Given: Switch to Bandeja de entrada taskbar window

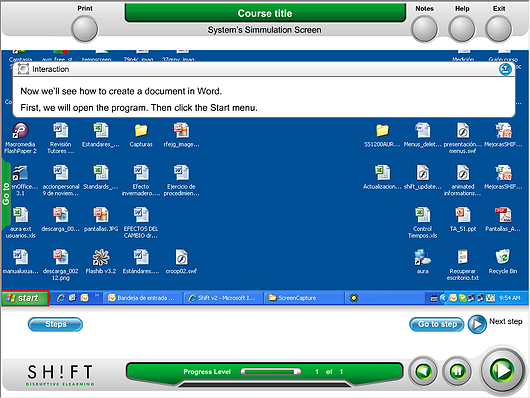Looking at the screenshot, I should [x=143, y=298].
